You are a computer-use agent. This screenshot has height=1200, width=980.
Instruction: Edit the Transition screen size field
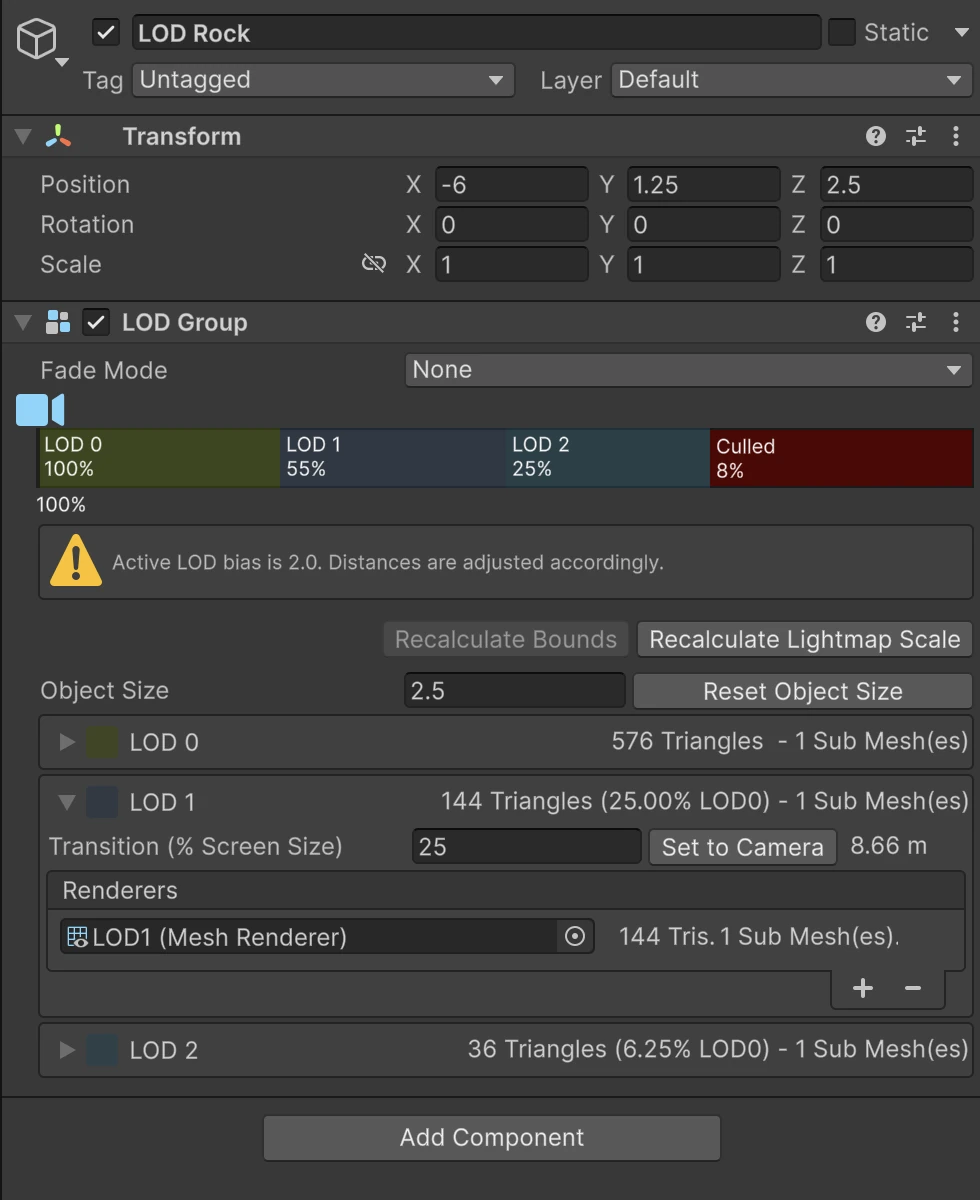[527, 847]
